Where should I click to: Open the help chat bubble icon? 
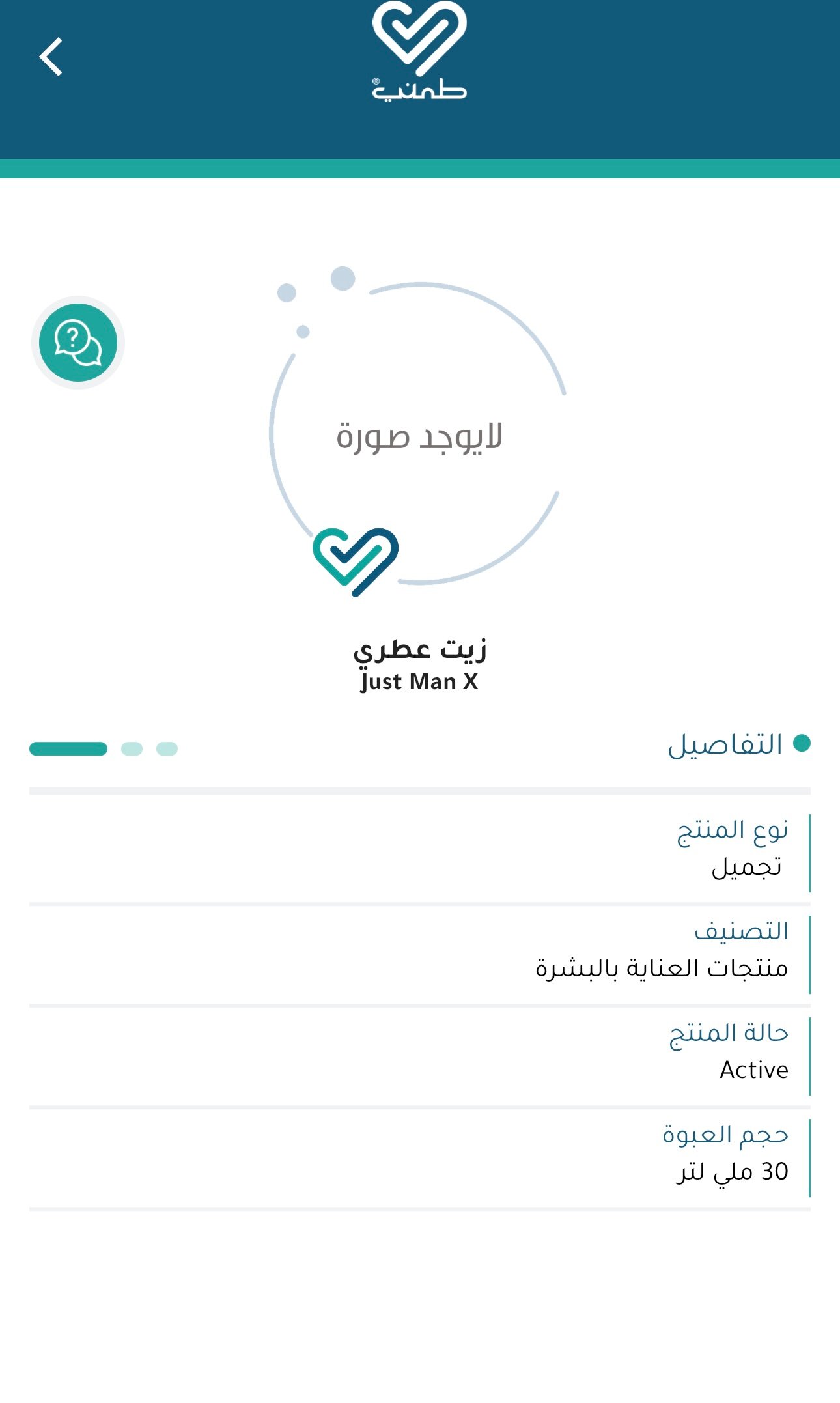(78, 343)
